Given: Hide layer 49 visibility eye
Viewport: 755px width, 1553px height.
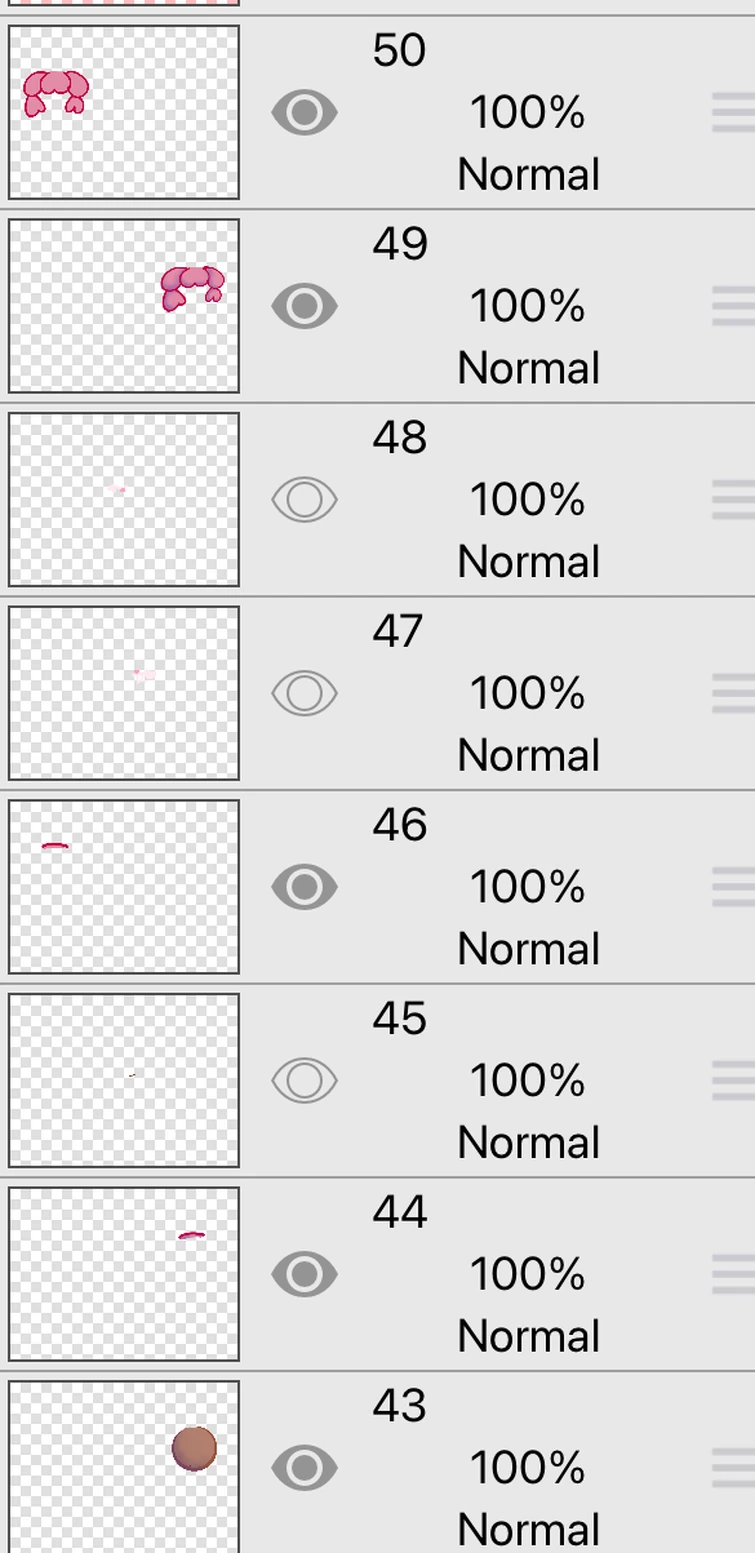Looking at the screenshot, I should 304,306.
